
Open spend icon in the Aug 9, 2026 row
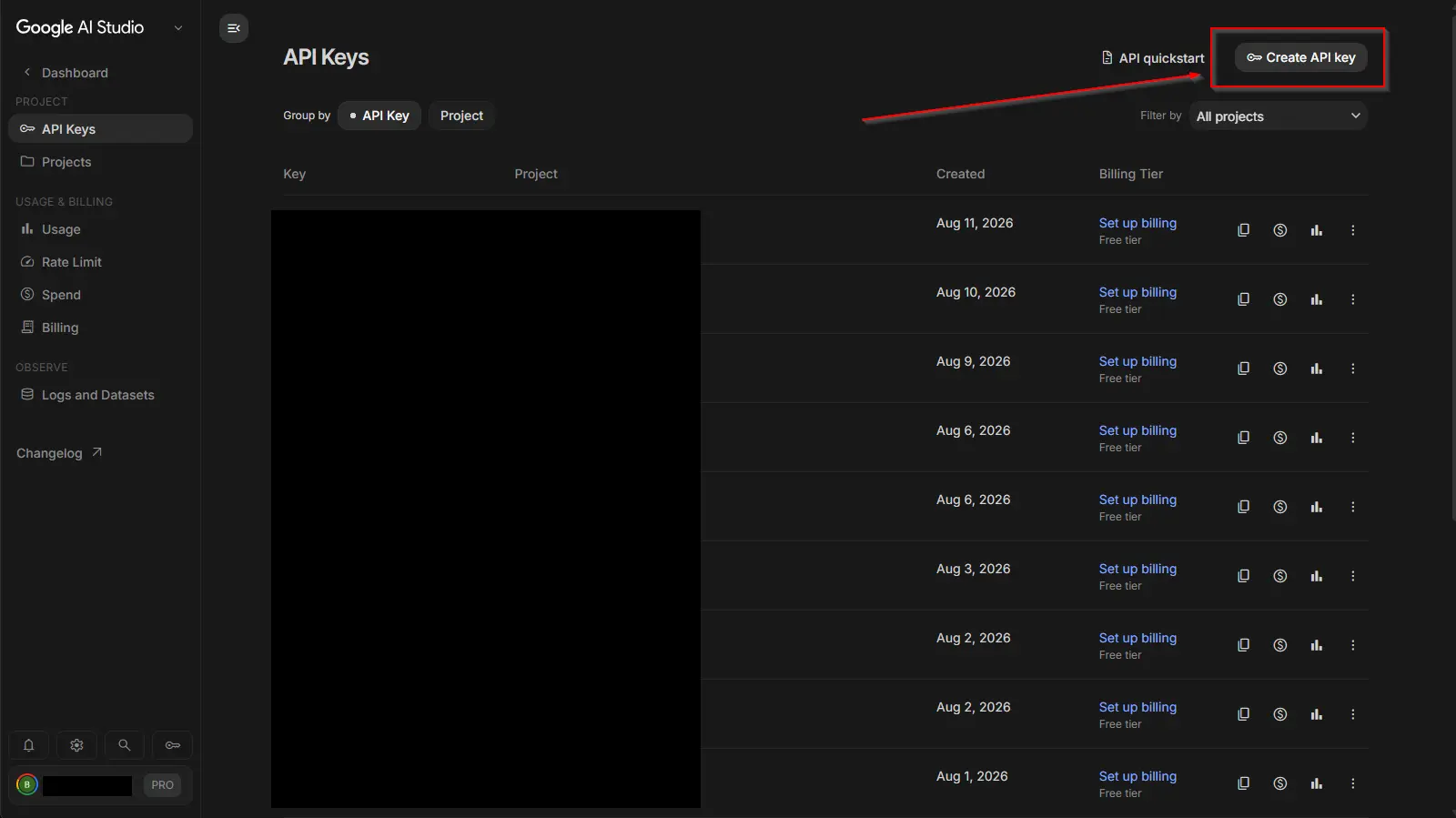[1279, 369]
